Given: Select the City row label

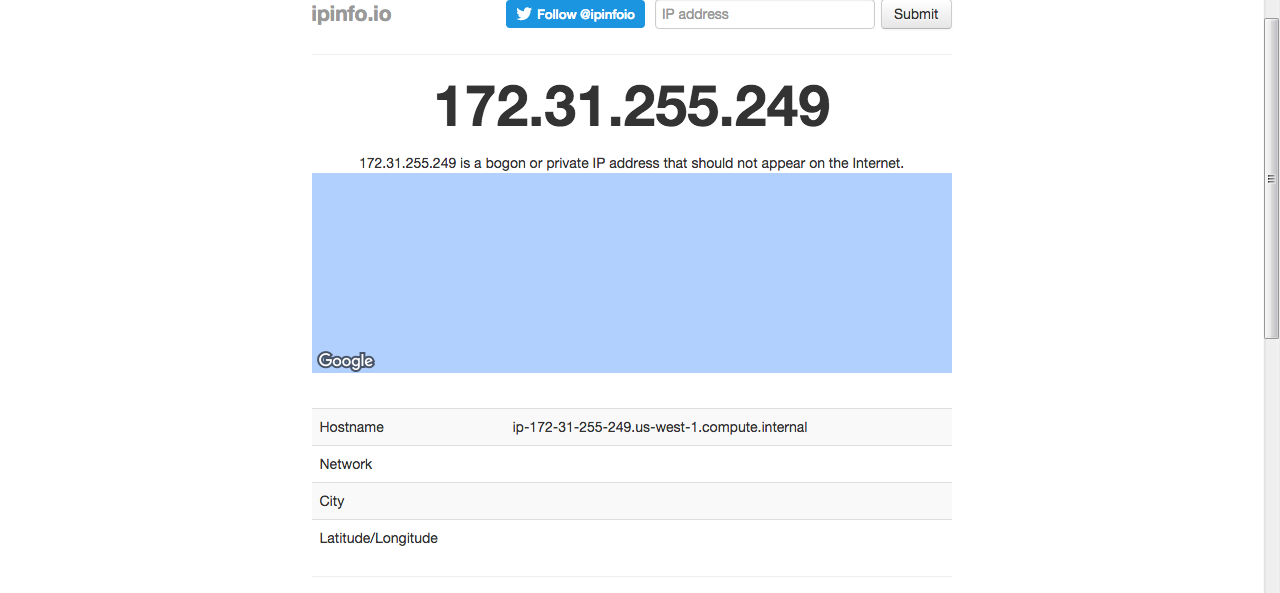Looking at the screenshot, I should tap(332, 501).
